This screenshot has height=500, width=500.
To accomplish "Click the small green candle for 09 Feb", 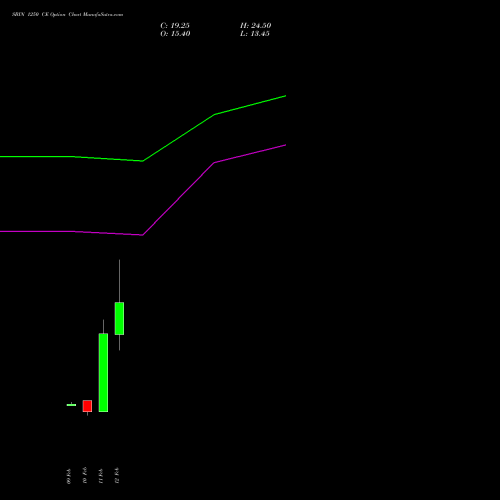I will pyautogui.click(x=71, y=405).
